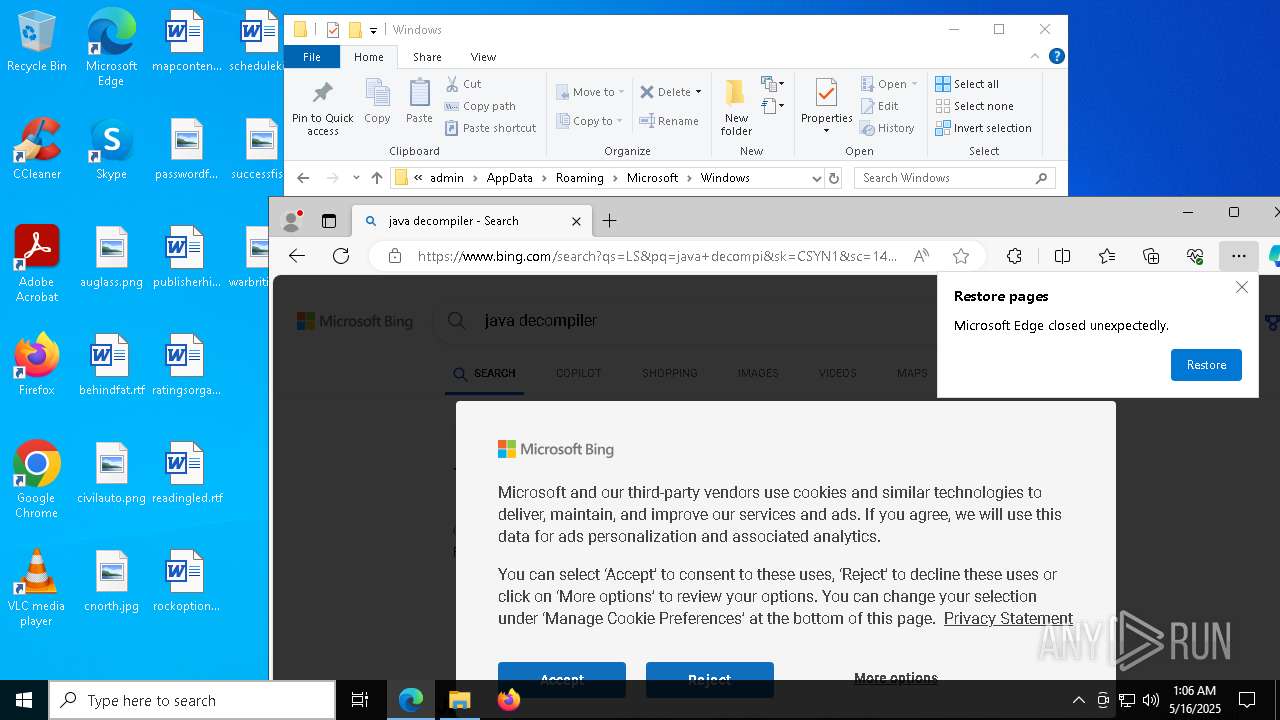Open Task View on taskbar

[x=360, y=700]
